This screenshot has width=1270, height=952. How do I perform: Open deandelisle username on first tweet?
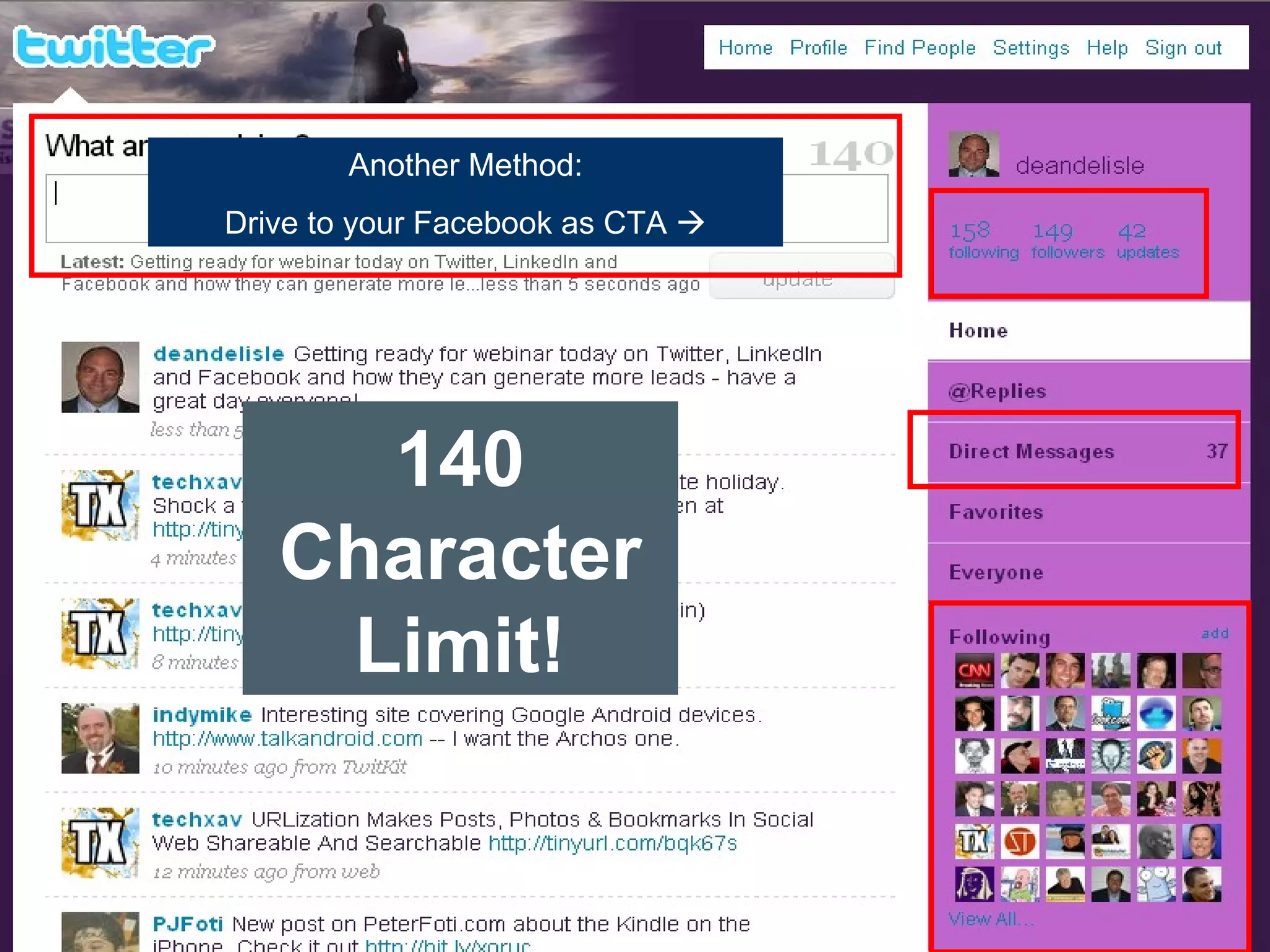(218, 353)
